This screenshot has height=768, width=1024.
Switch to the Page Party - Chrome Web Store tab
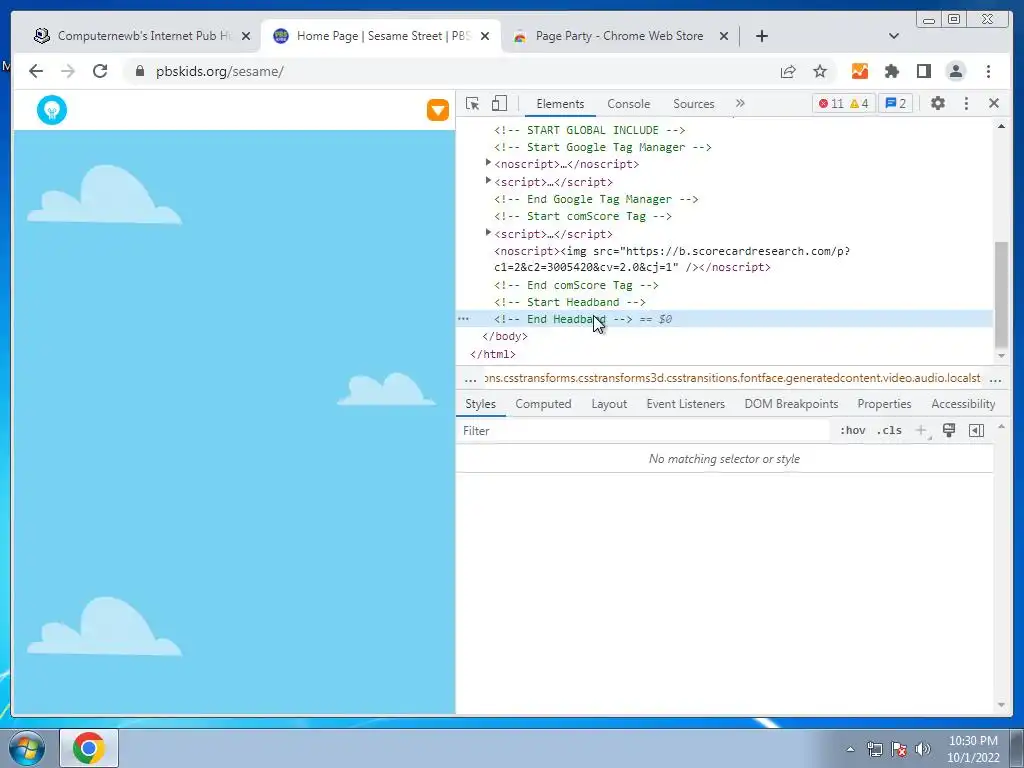[619, 36]
